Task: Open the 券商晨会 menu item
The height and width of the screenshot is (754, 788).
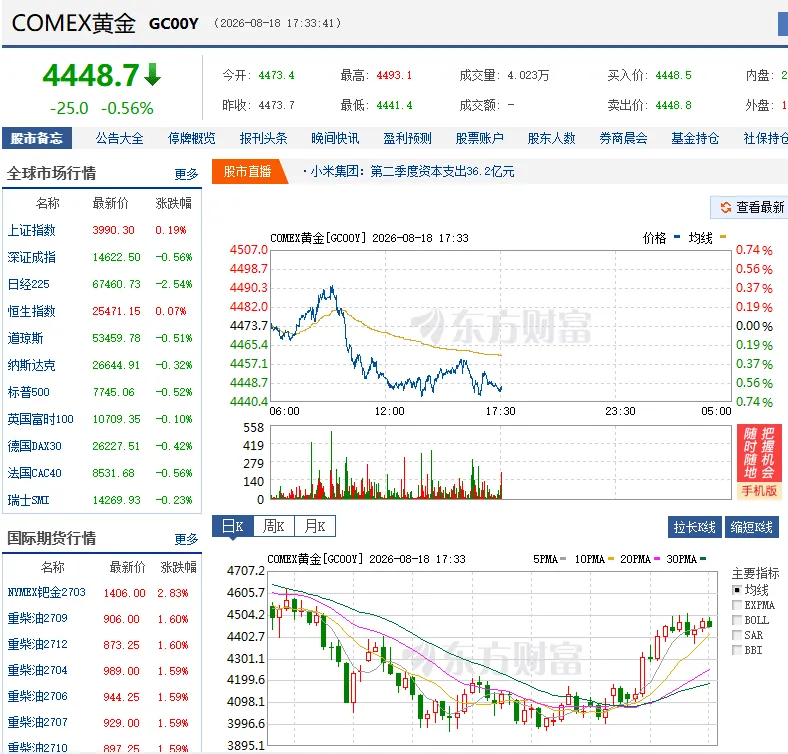Action: tap(623, 138)
